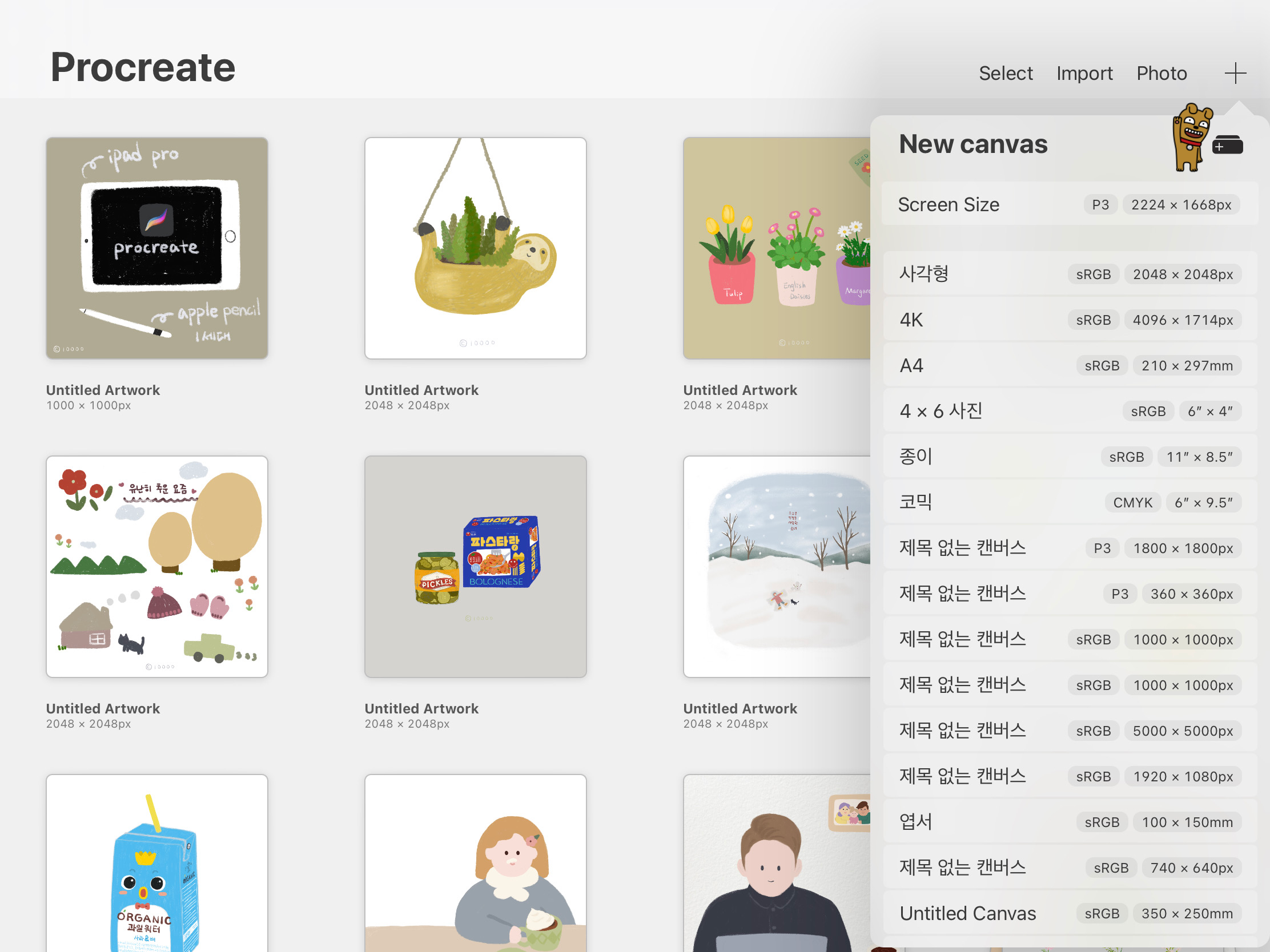Open the pickles and bolognese artwork
1270x952 pixels.
point(475,566)
